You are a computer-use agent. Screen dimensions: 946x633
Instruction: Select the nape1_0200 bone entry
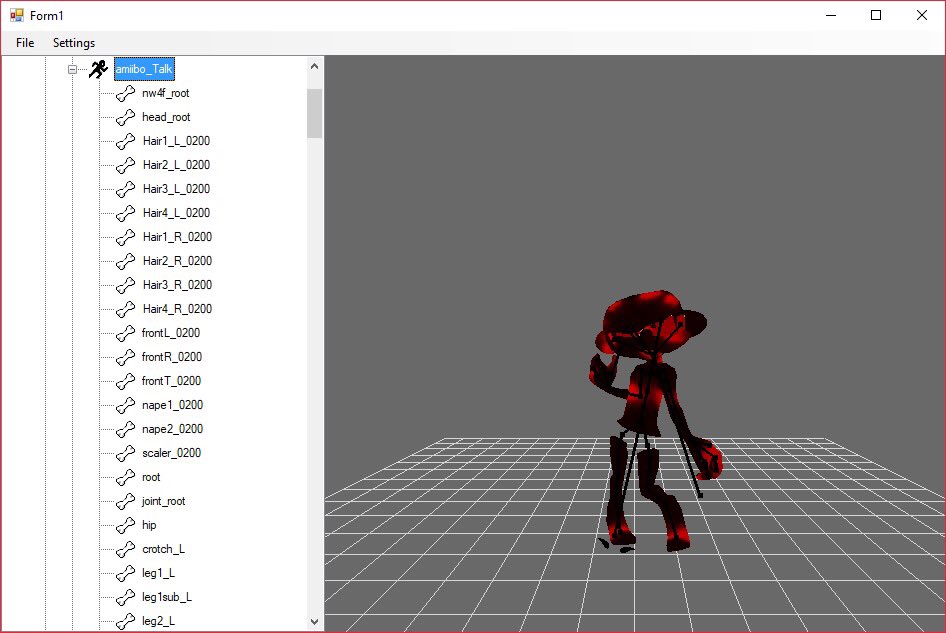172,405
